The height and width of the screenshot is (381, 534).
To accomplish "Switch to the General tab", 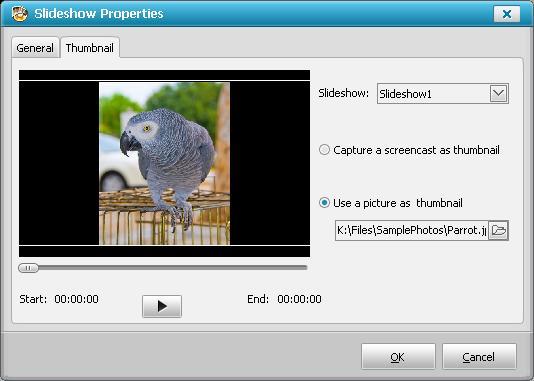I will click(35, 48).
